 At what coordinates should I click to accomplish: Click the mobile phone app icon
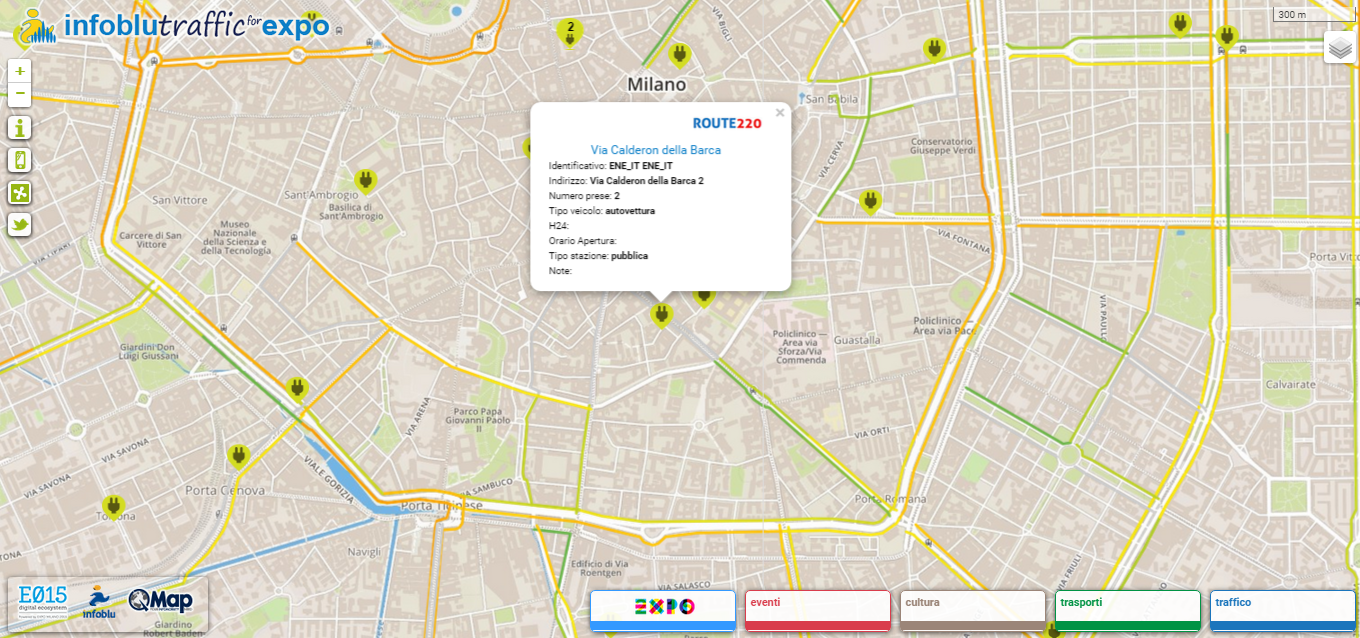tap(19, 160)
